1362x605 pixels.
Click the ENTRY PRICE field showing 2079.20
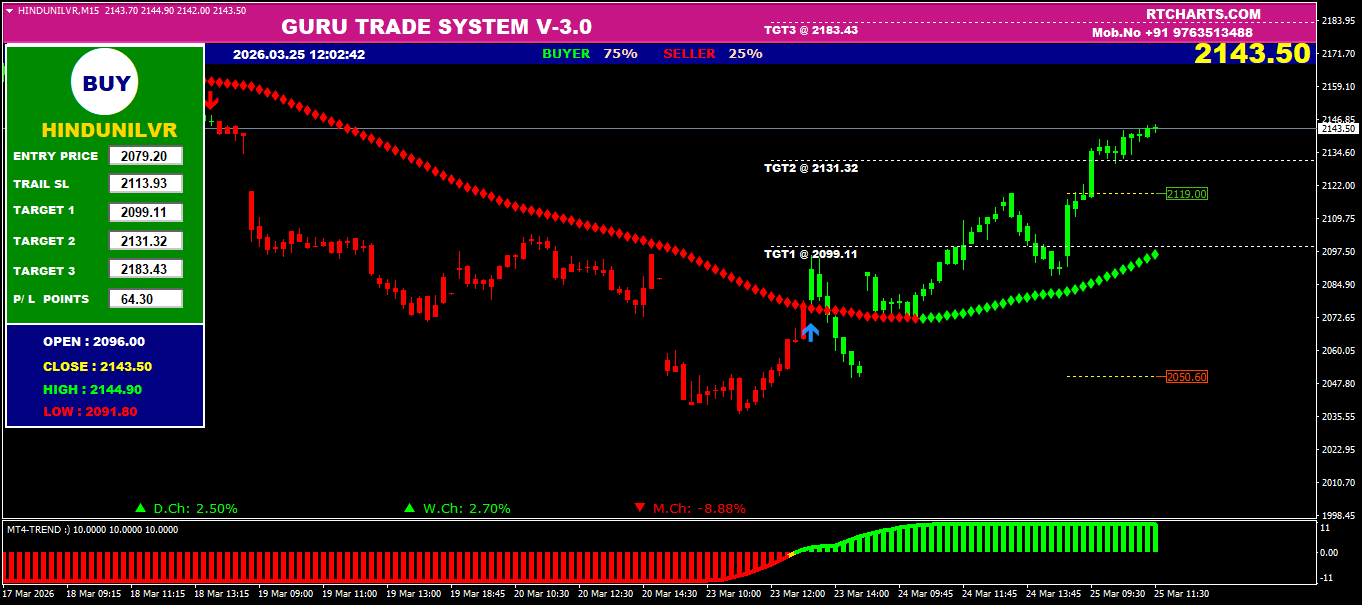[x=145, y=156]
